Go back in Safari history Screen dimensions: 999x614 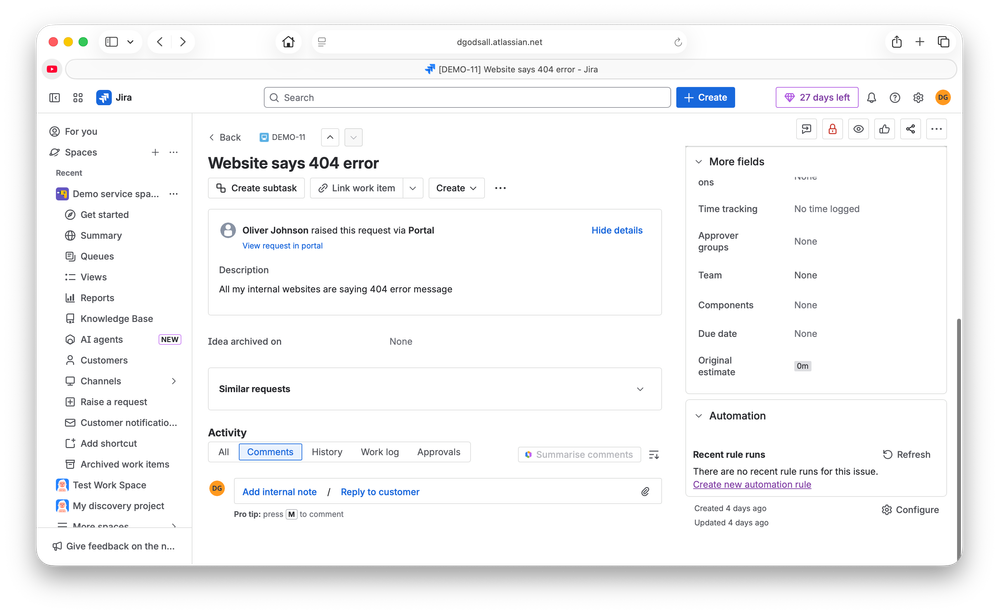pyautogui.click(x=160, y=42)
